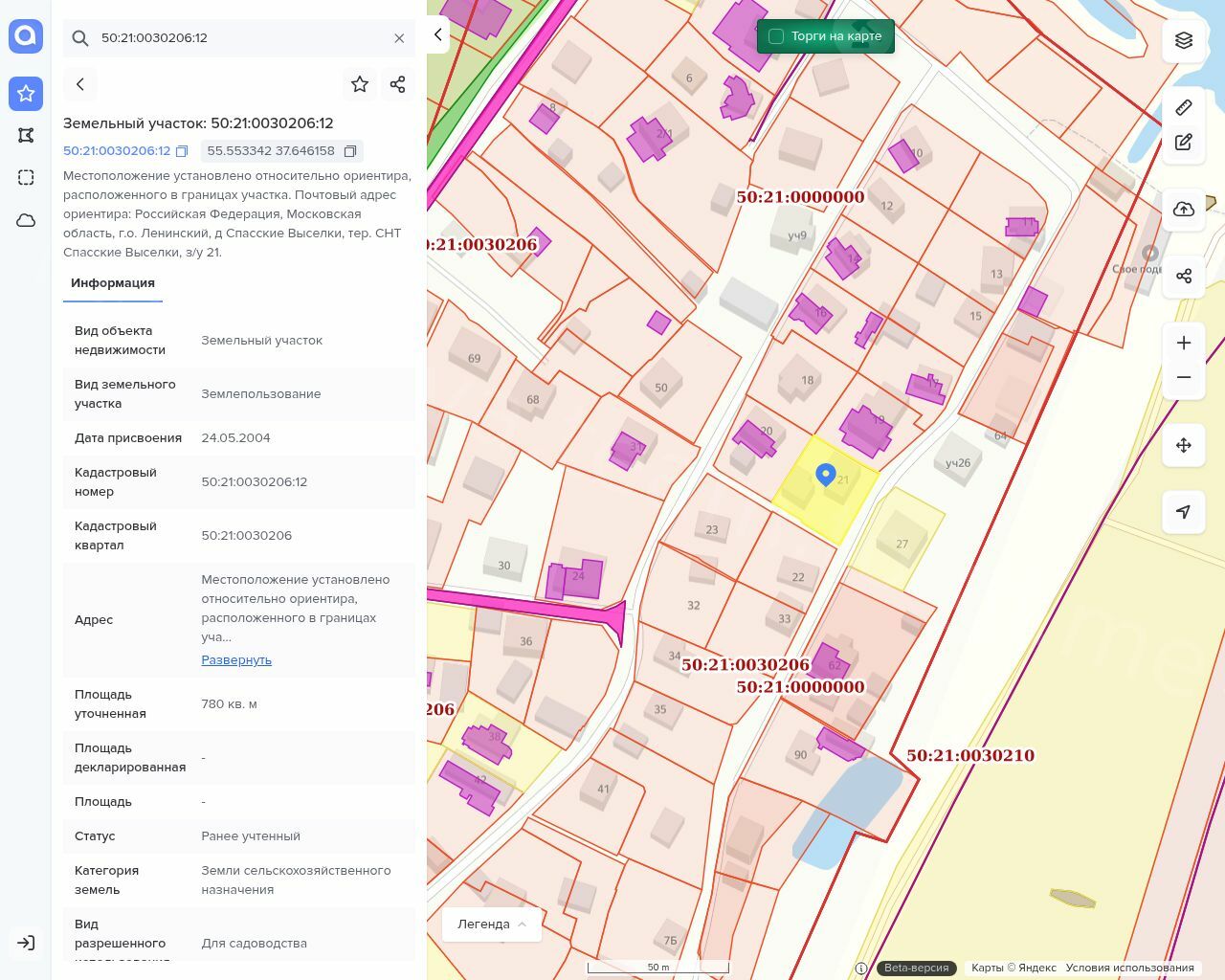Select the ruler measurement tool
Screen dimensions: 1225x980
1184,107
